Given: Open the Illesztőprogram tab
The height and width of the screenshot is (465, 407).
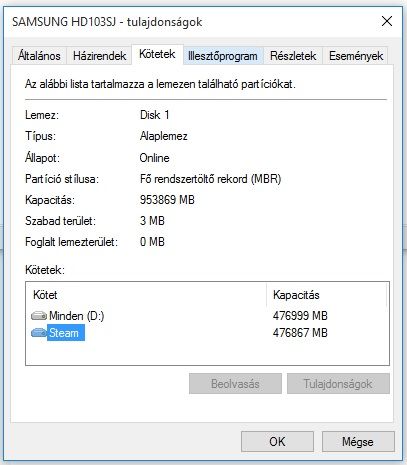Looking at the screenshot, I should click(223, 56).
